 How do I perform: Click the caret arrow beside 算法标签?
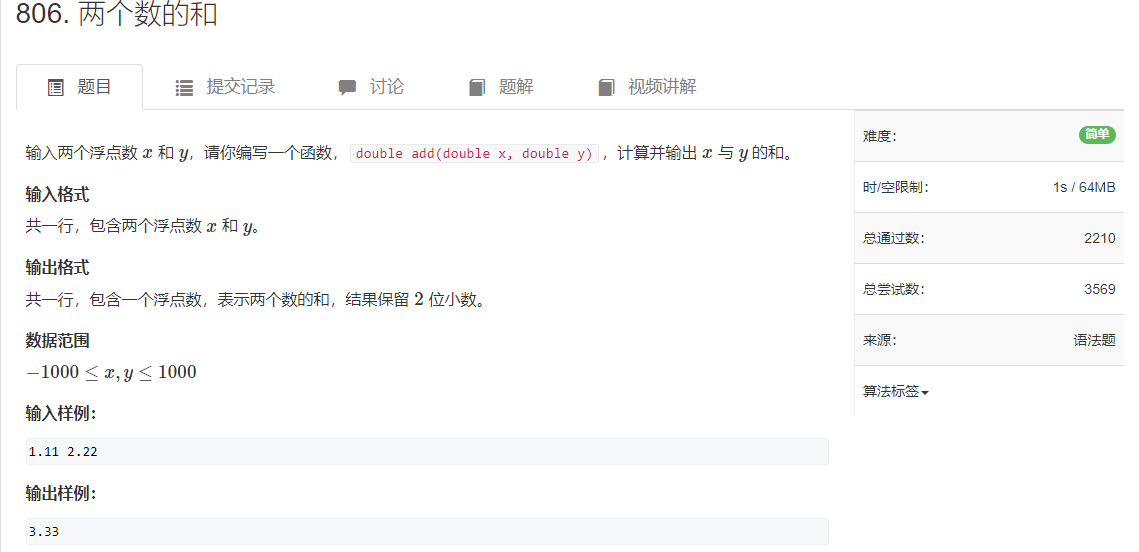[925, 393]
